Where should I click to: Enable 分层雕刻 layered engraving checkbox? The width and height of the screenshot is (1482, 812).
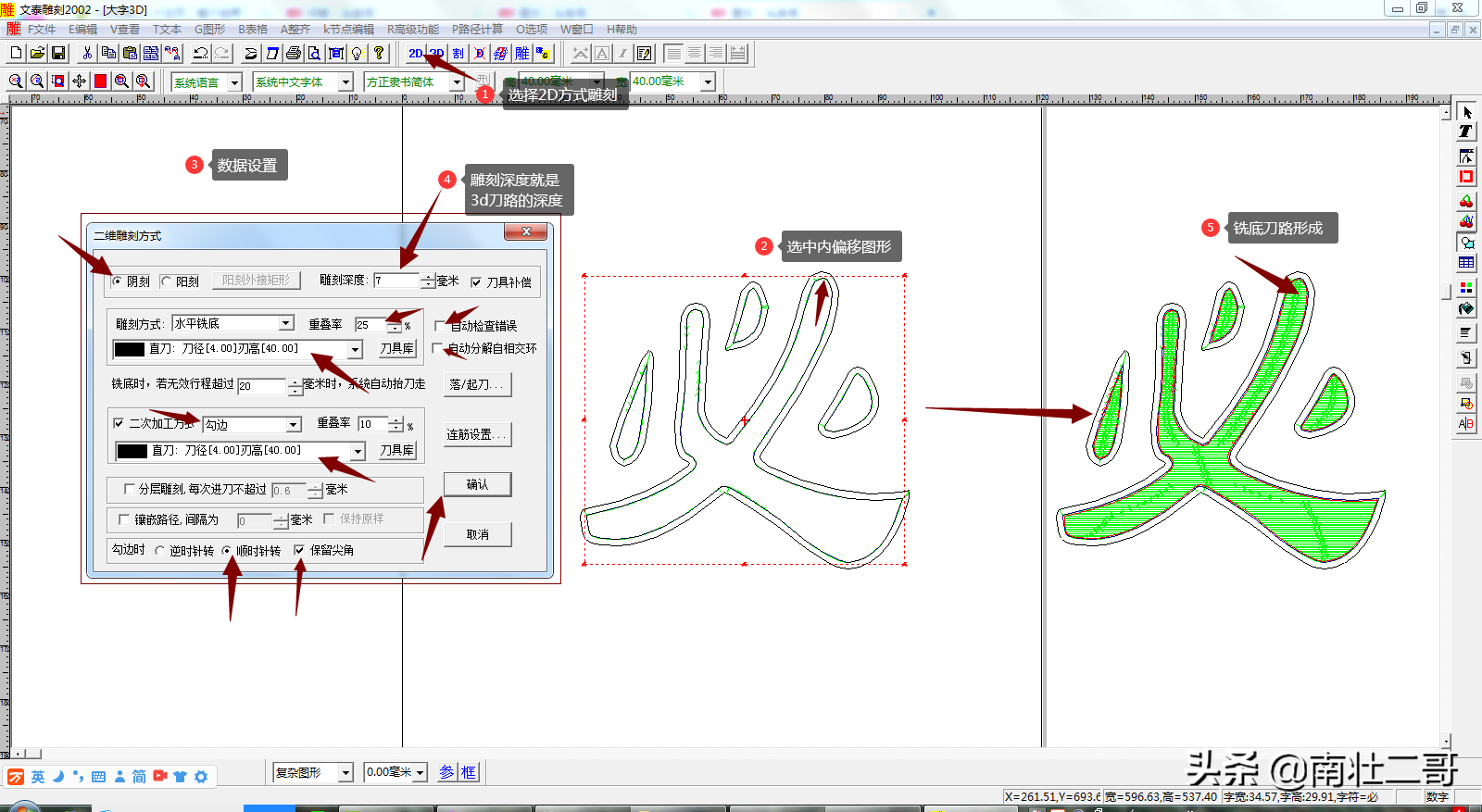129,489
